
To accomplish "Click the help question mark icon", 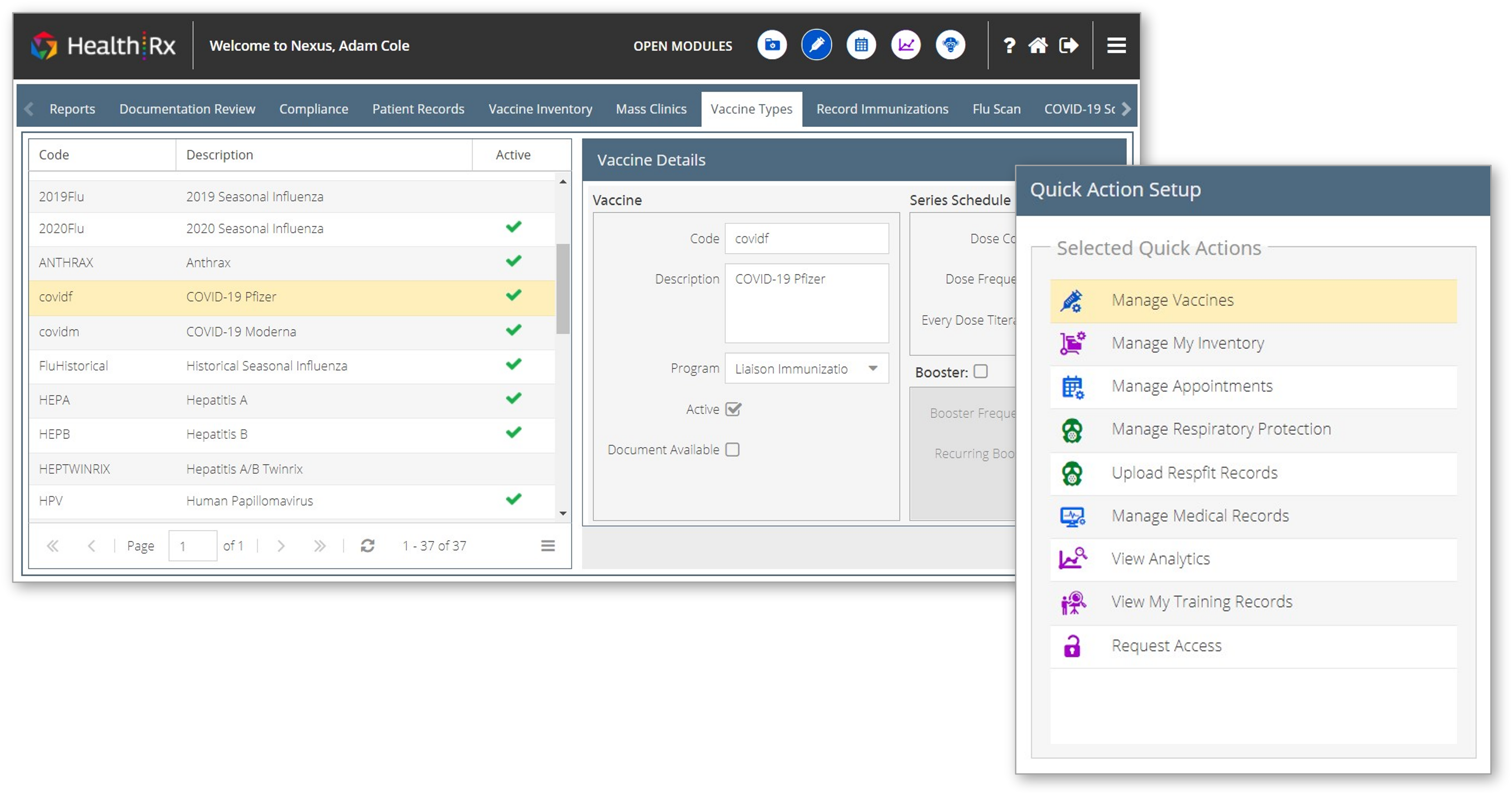I will point(1009,46).
